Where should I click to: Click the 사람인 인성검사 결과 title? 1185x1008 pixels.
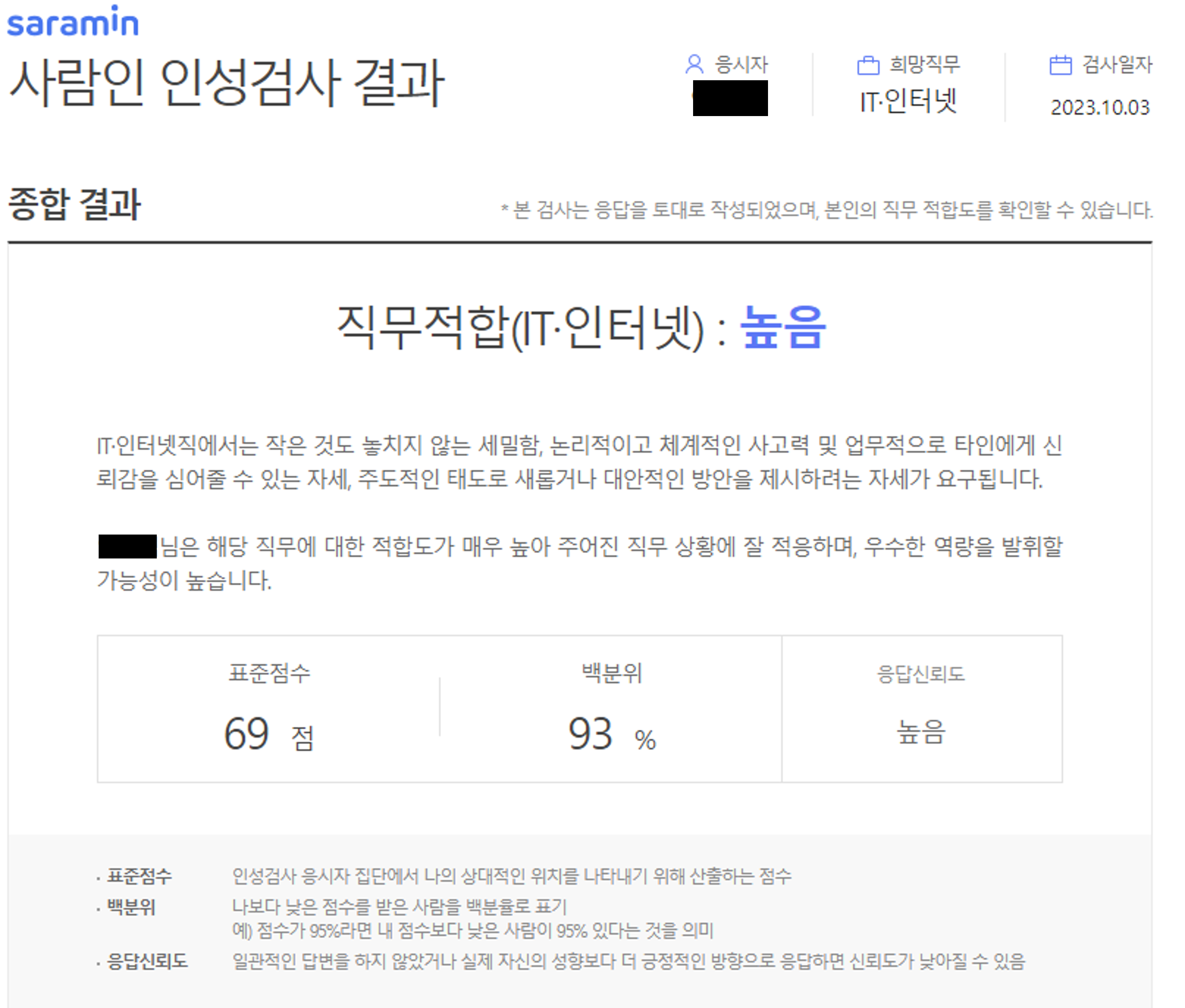click(x=227, y=83)
